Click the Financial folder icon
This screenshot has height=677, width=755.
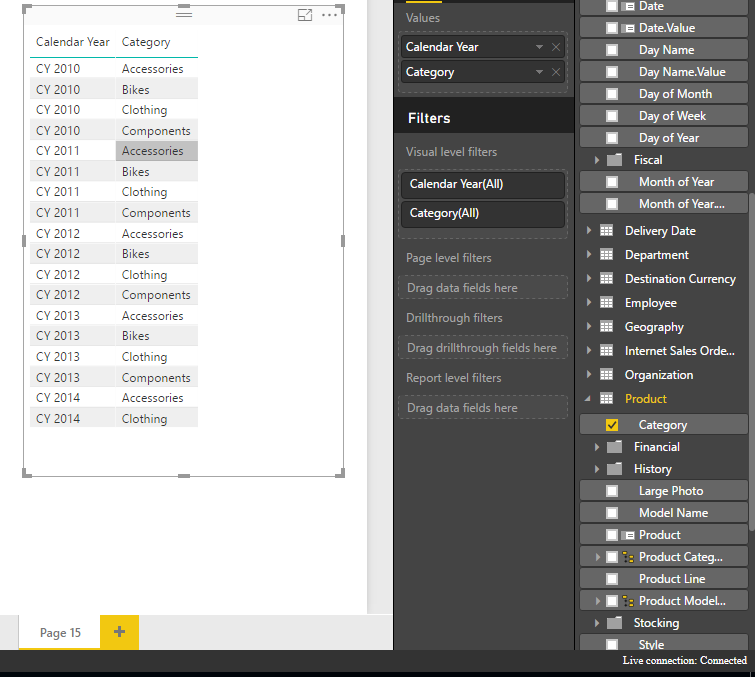(614, 447)
